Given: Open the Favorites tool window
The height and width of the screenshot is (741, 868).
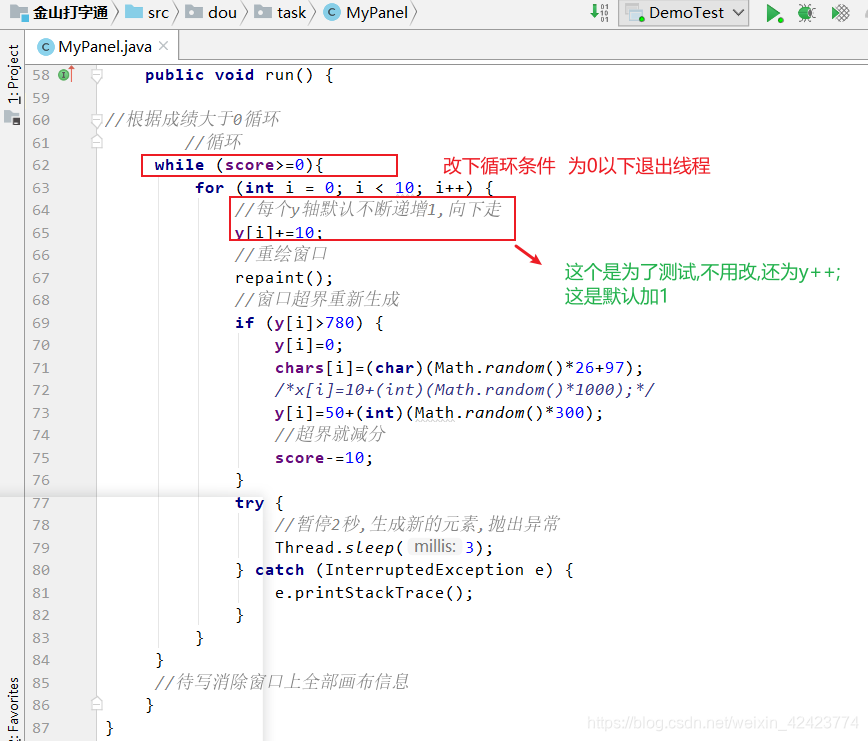Looking at the screenshot, I should point(13,708).
